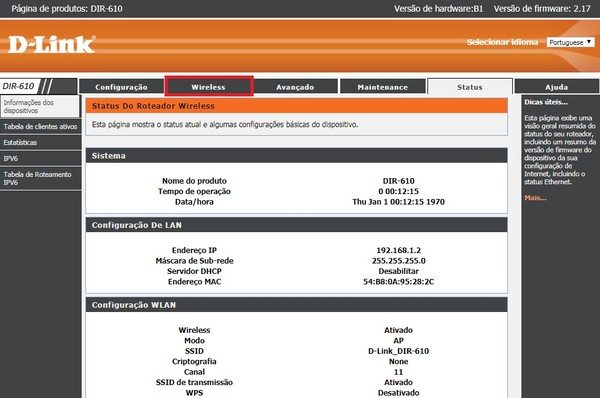Open the IPV6 sidebar item
Viewport: 600px width, 398px height.
tap(40, 158)
